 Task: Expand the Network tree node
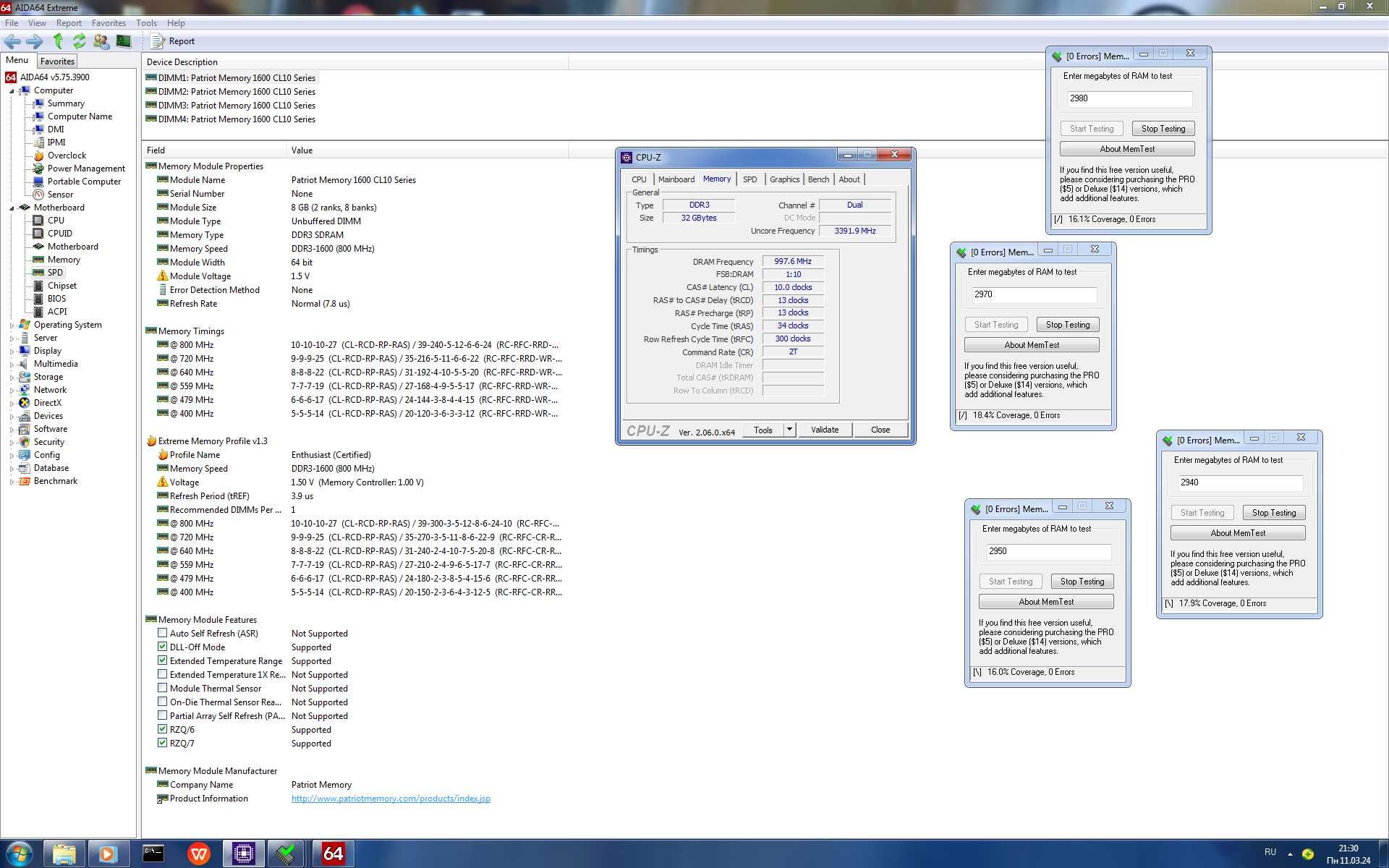(12, 391)
